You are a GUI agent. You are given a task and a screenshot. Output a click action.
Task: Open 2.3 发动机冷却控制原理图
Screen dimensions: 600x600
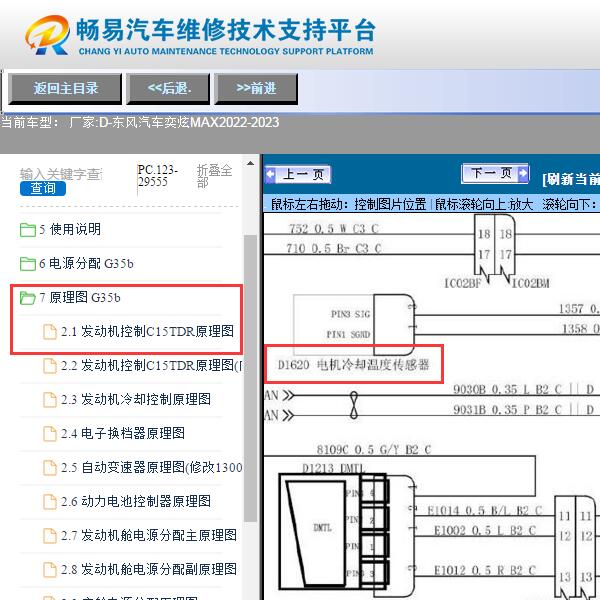click(x=135, y=399)
